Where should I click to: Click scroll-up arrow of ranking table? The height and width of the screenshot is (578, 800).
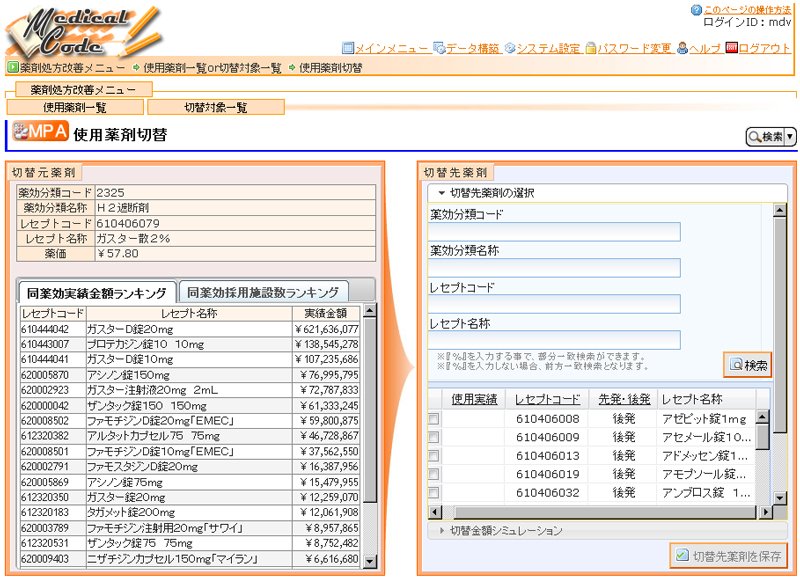(x=370, y=310)
